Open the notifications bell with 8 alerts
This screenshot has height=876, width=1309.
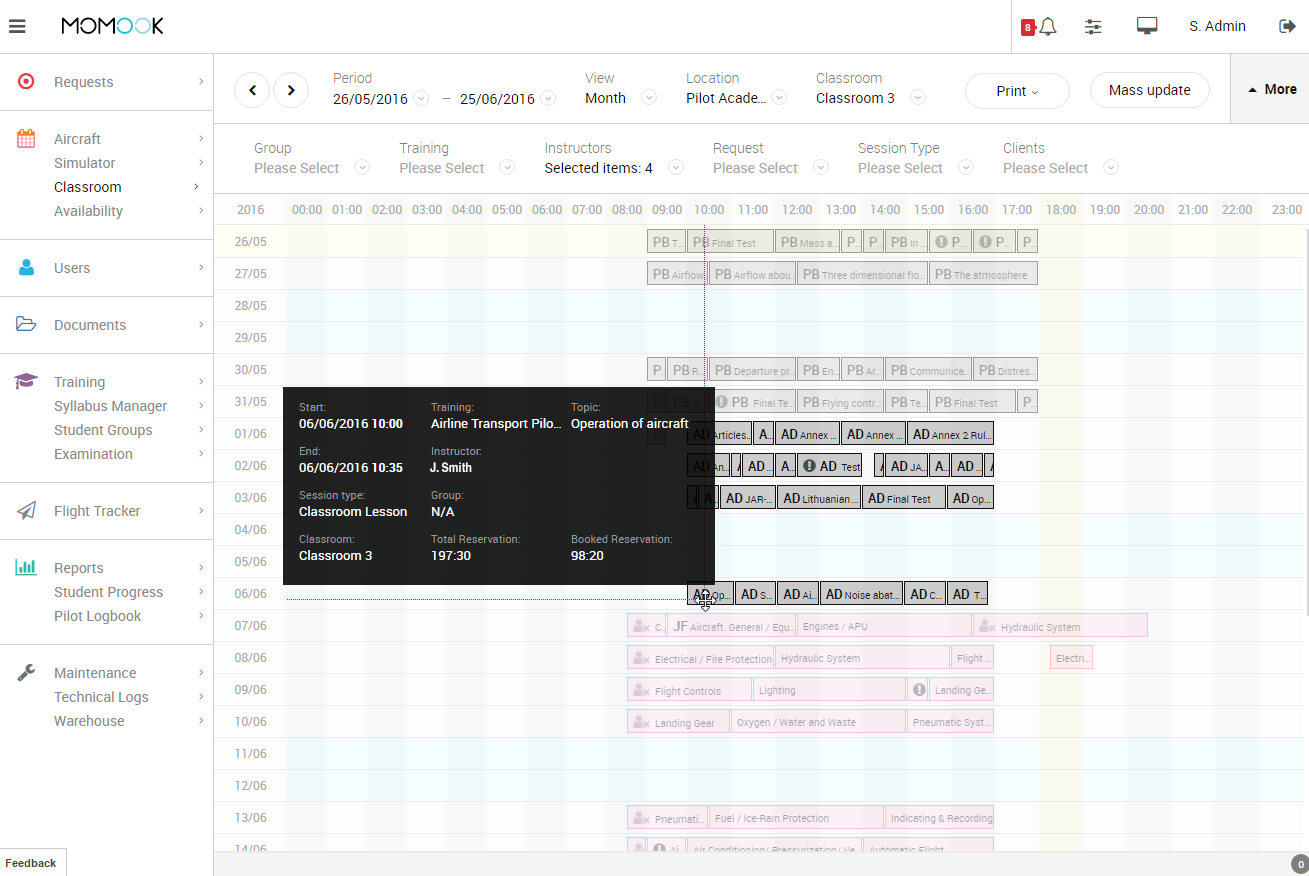tap(1045, 26)
